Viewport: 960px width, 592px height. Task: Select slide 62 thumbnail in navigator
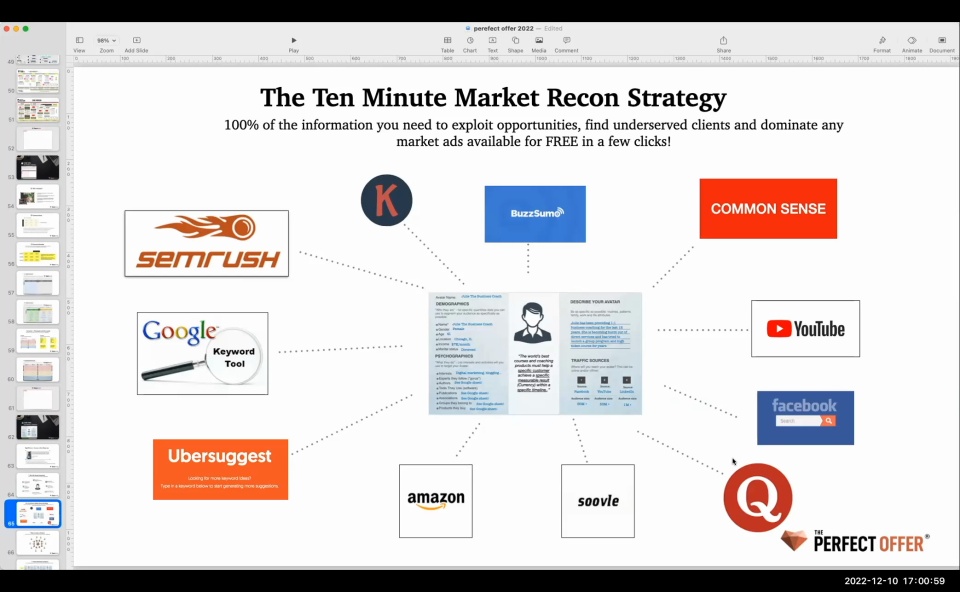(x=38, y=427)
